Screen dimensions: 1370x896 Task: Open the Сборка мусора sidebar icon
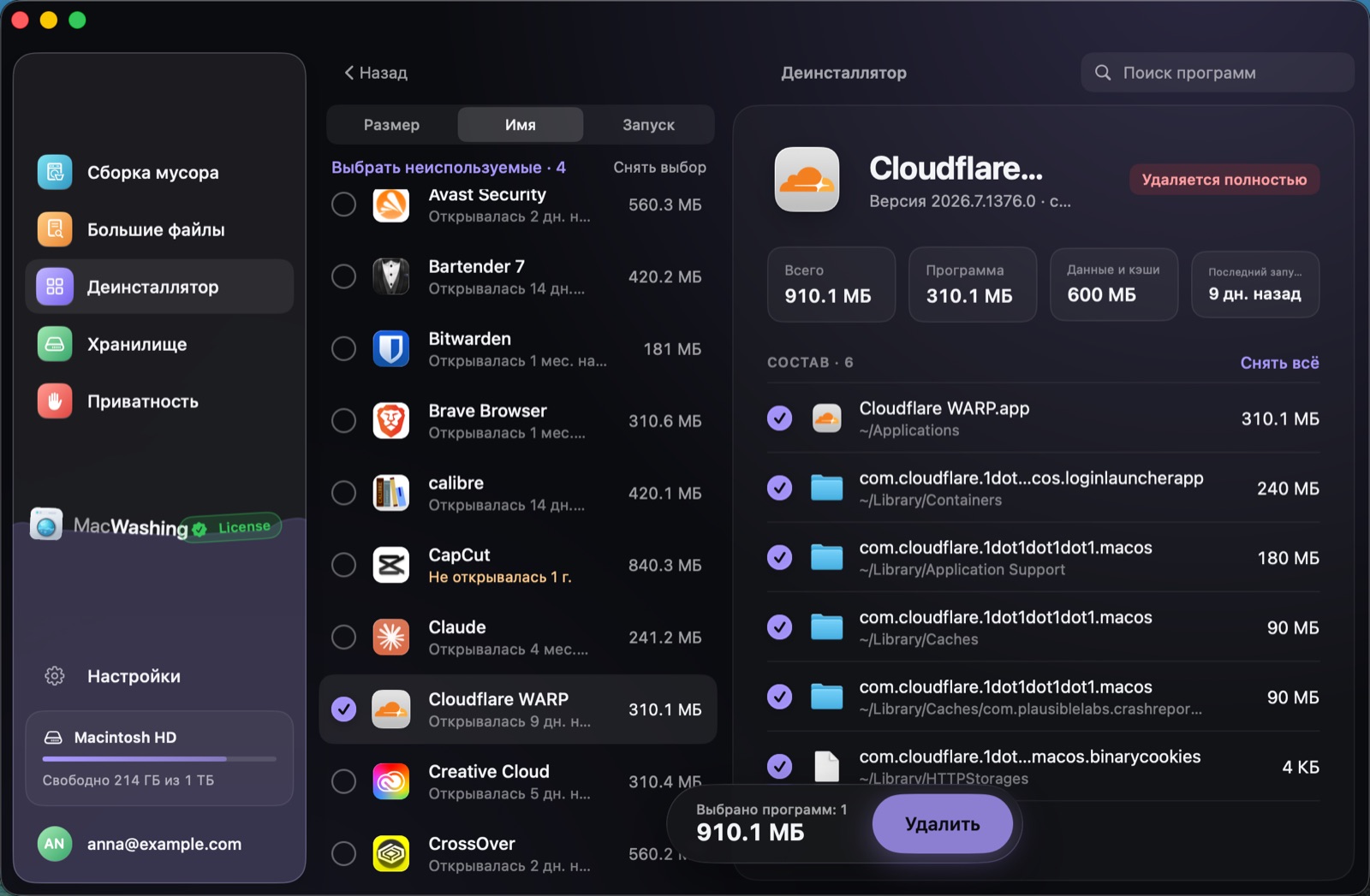(x=55, y=172)
